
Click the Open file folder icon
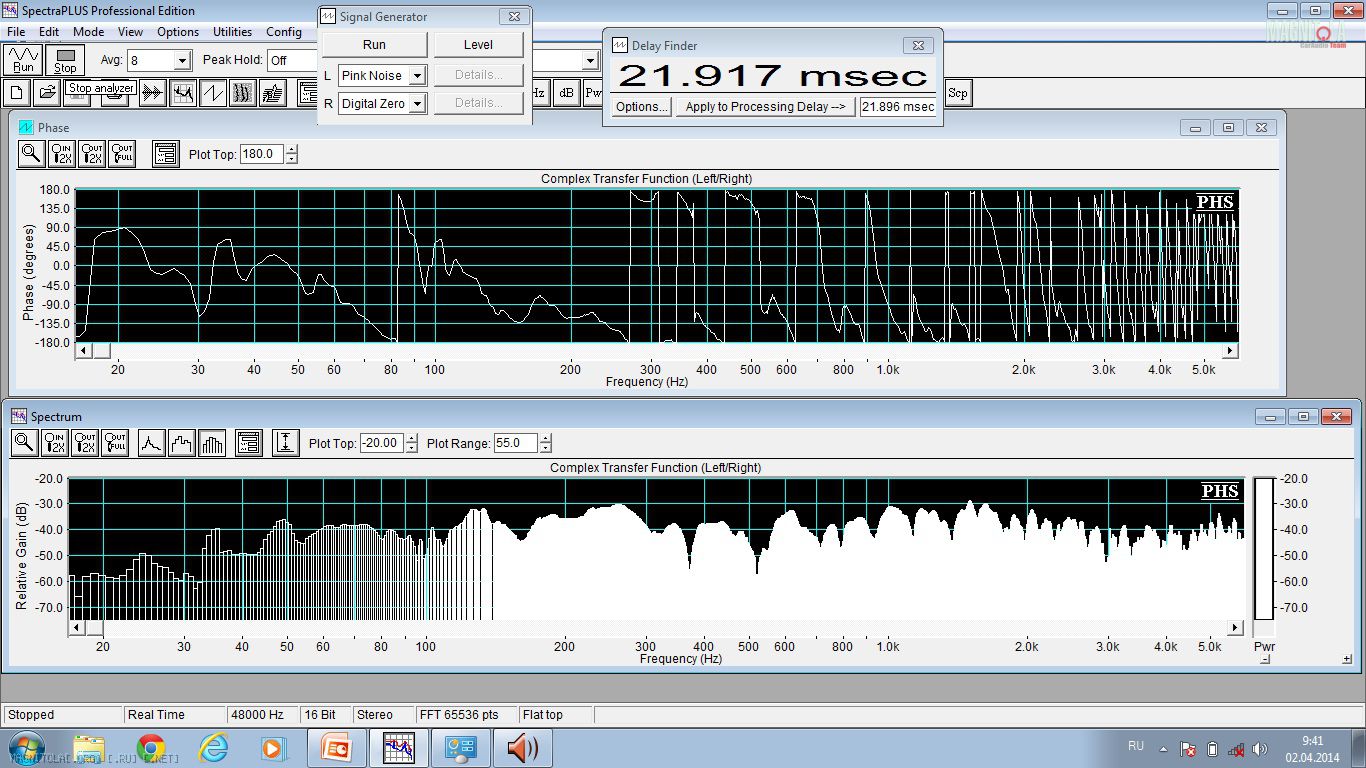pos(47,93)
